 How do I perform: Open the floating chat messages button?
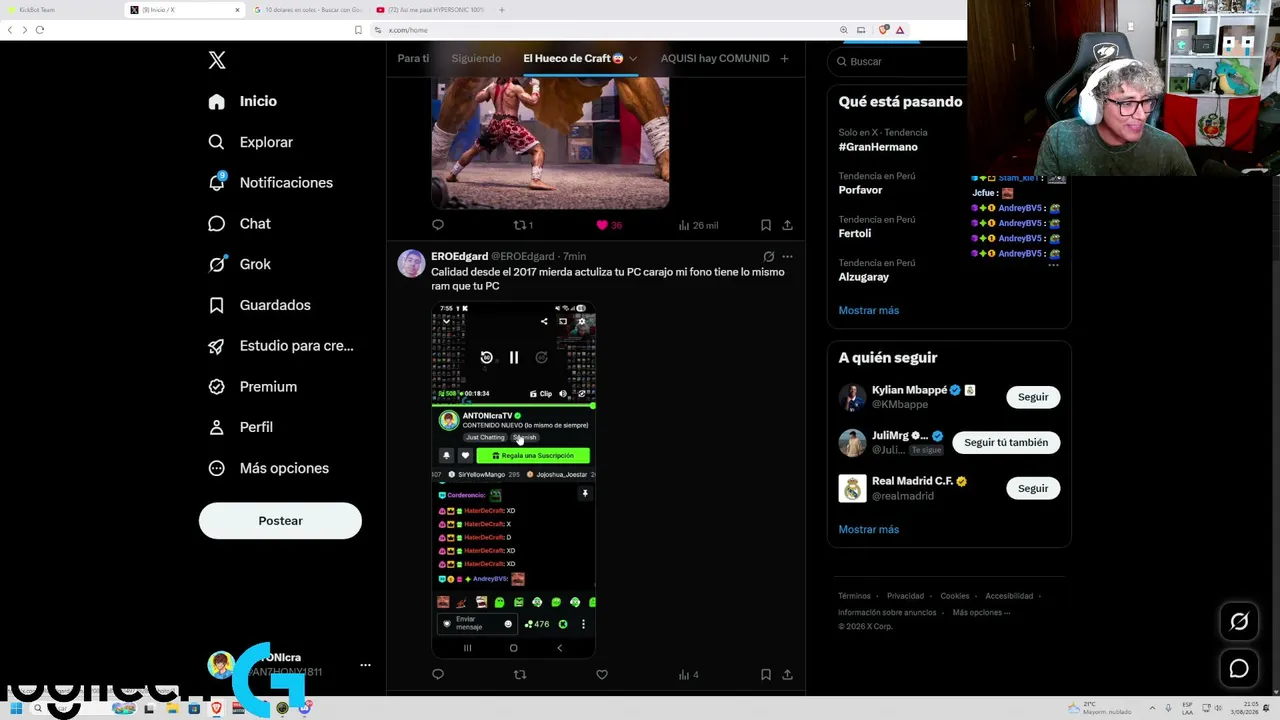coord(1239,669)
